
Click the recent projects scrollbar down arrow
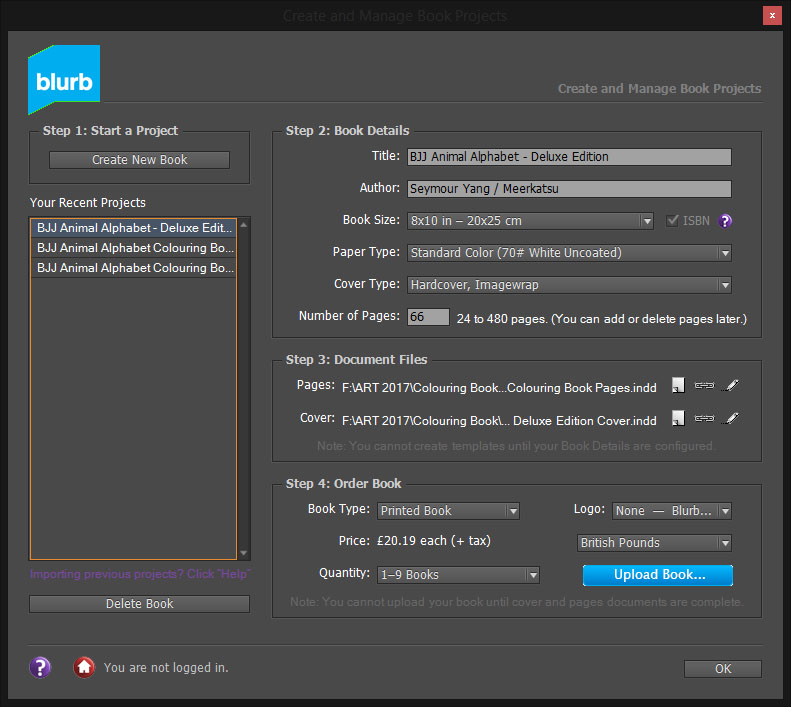tap(244, 553)
